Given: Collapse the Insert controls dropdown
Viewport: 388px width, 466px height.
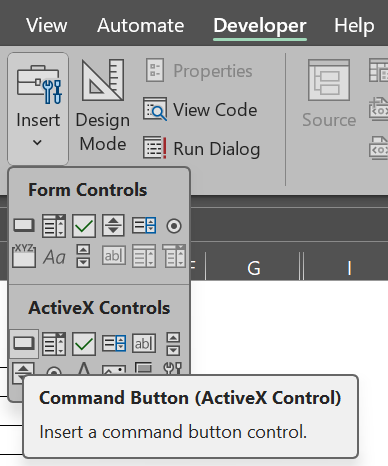Looking at the screenshot, I should (x=38, y=108).
